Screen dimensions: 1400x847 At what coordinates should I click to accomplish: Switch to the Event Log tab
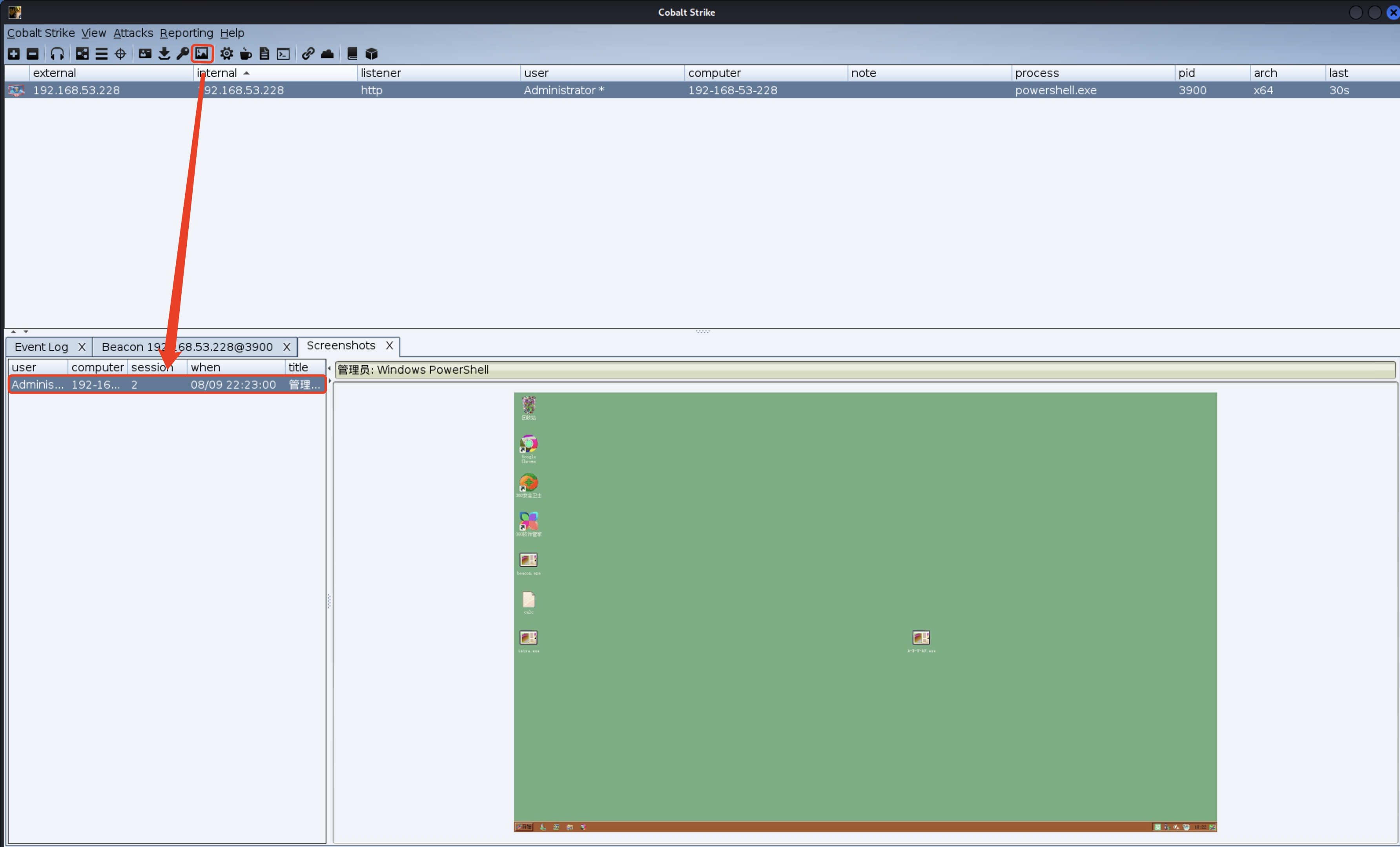[x=42, y=346]
